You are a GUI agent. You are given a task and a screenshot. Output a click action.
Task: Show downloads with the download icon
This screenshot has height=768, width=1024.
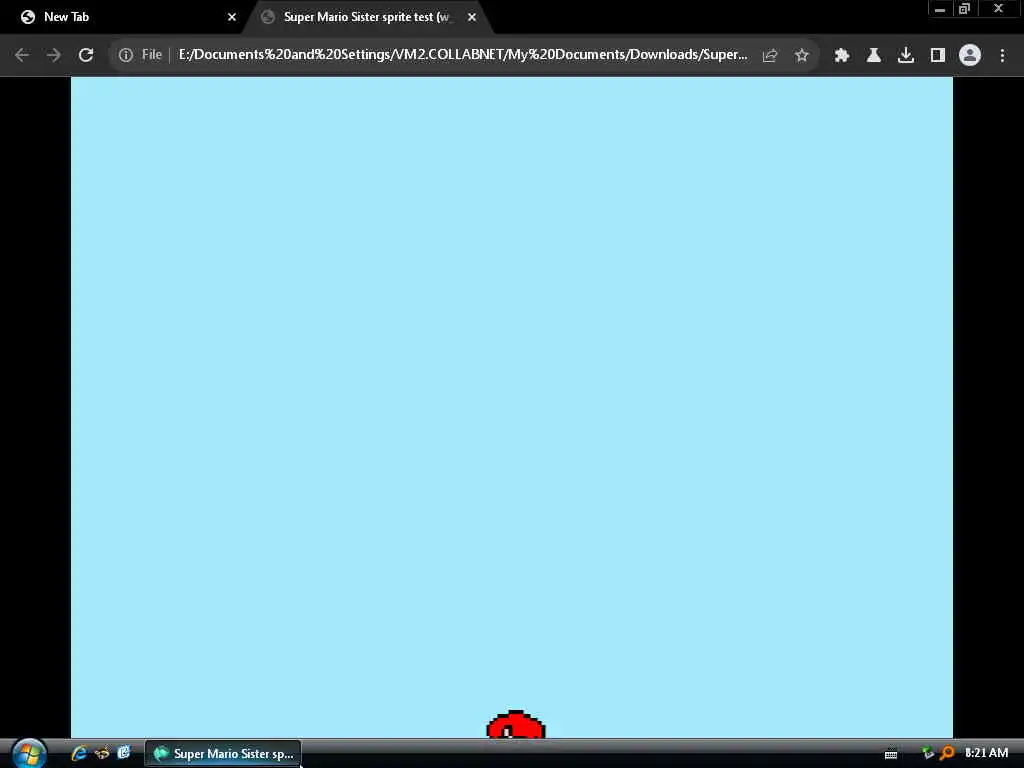(x=906, y=56)
